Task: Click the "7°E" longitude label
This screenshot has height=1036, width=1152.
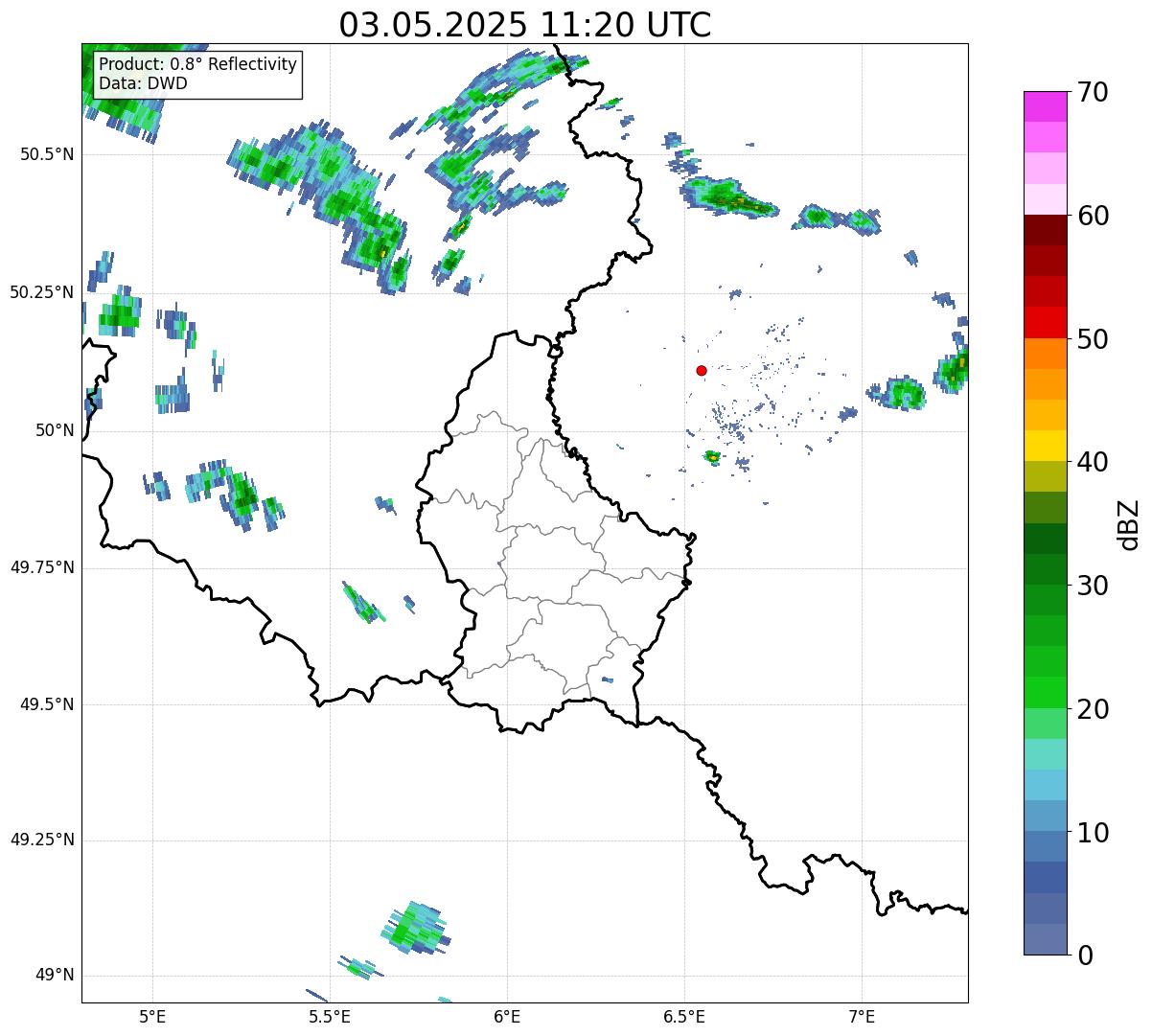Action: pos(862,1016)
